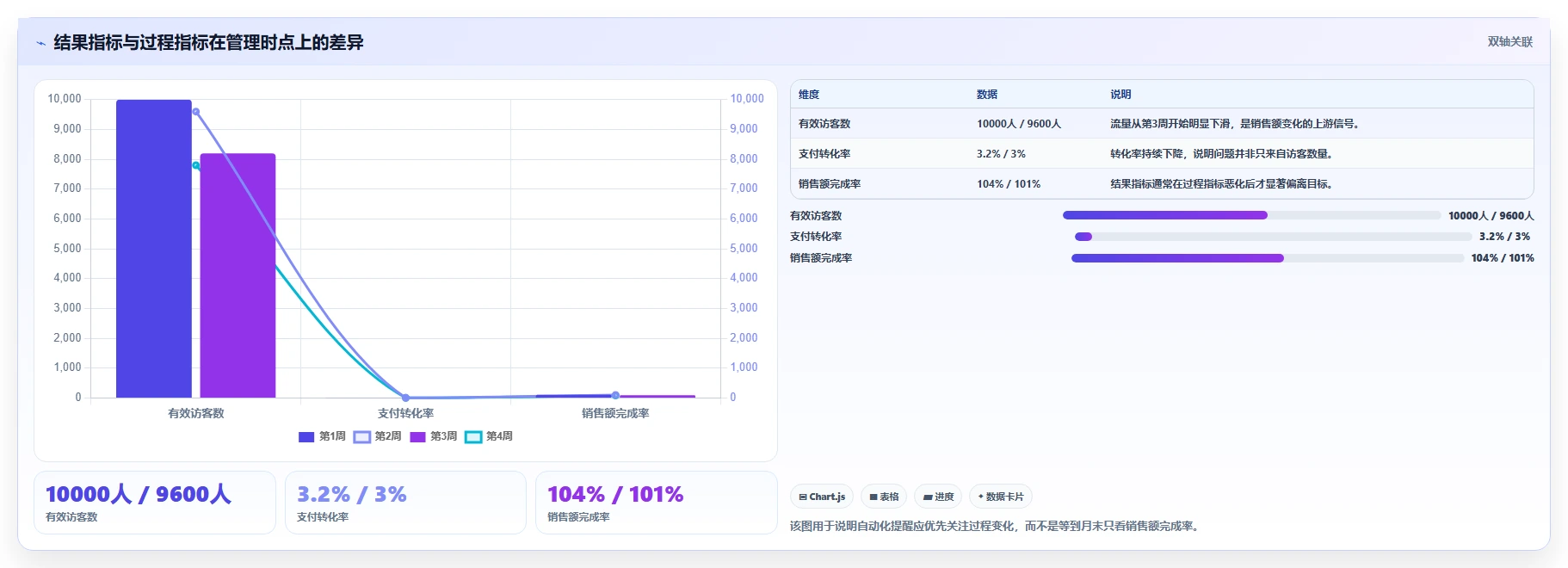Toggle the 第4周 legend color box
This screenshot has height=568, width=1568.
[473, 437]
